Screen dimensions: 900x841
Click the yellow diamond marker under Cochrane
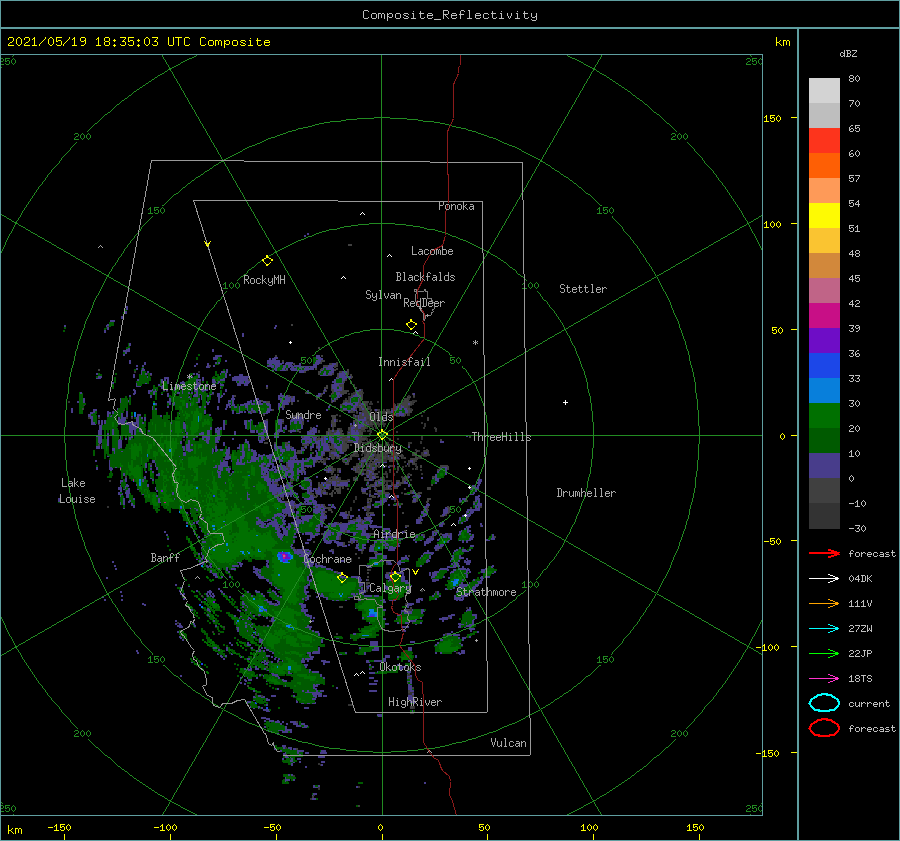click(x=342, y=577)
